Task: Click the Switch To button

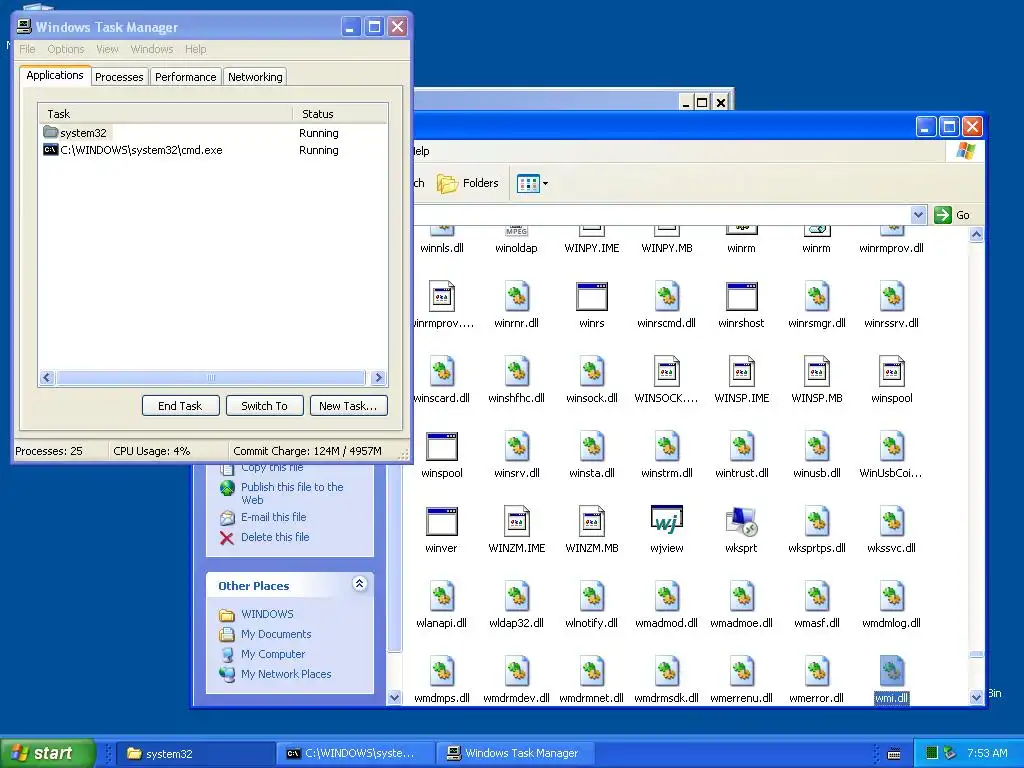Action: click(x=264, y=406)
